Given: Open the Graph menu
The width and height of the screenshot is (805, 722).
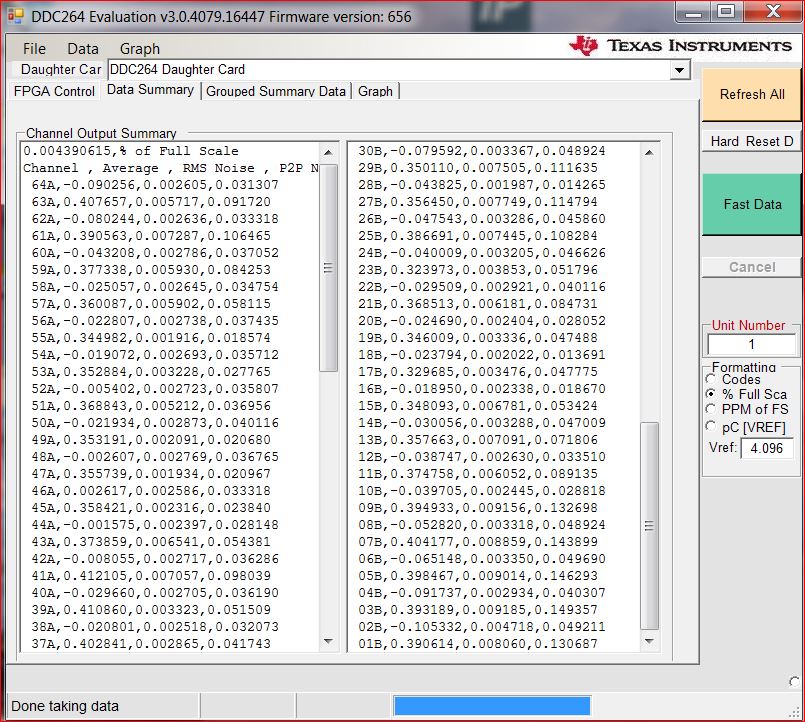Looking at the screenshot, I should 140,49.
